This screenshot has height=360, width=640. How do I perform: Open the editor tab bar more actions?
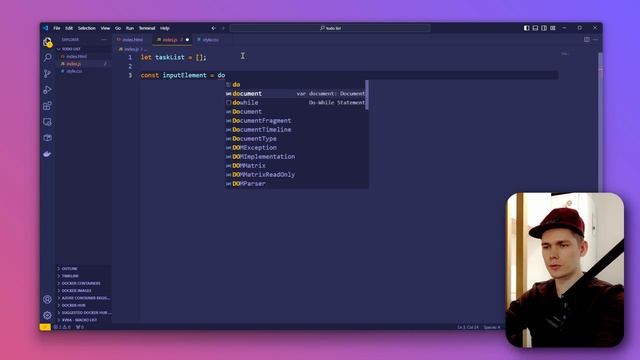tap(596, 40)
